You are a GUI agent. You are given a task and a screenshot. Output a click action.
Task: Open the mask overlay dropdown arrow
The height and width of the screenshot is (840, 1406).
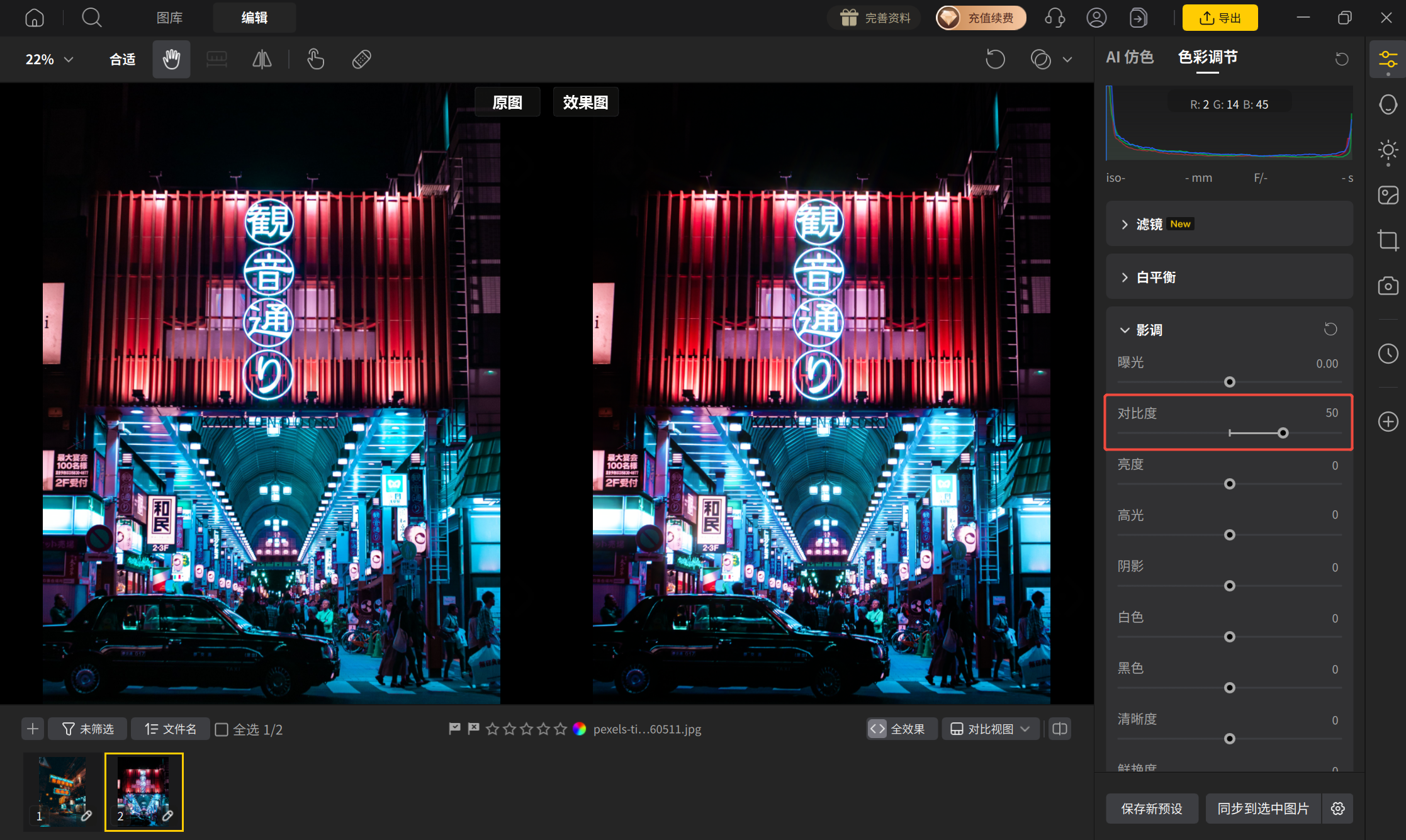click(1067, 59)
